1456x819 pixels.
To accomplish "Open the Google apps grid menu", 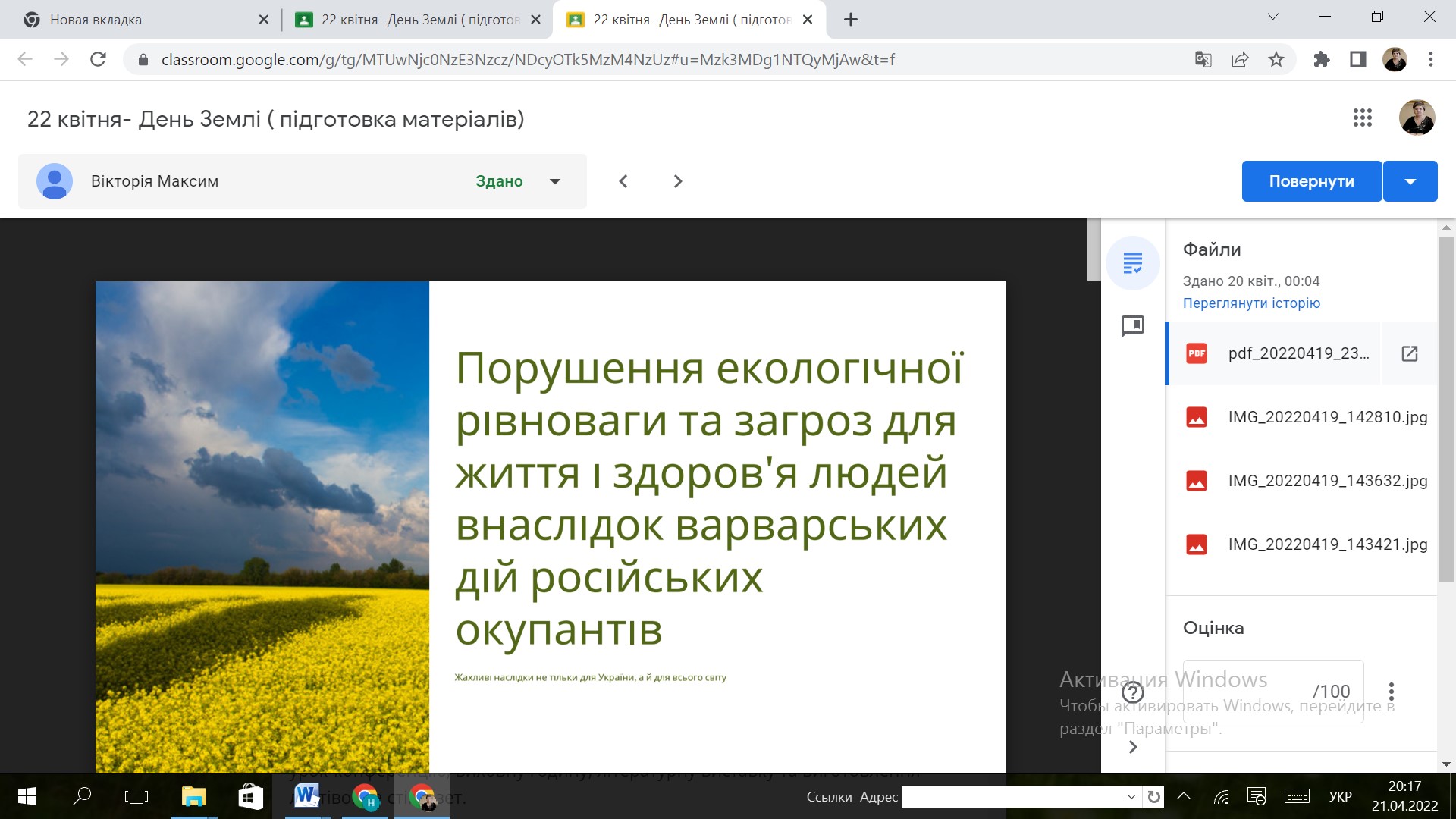I will coord(1363,118).
